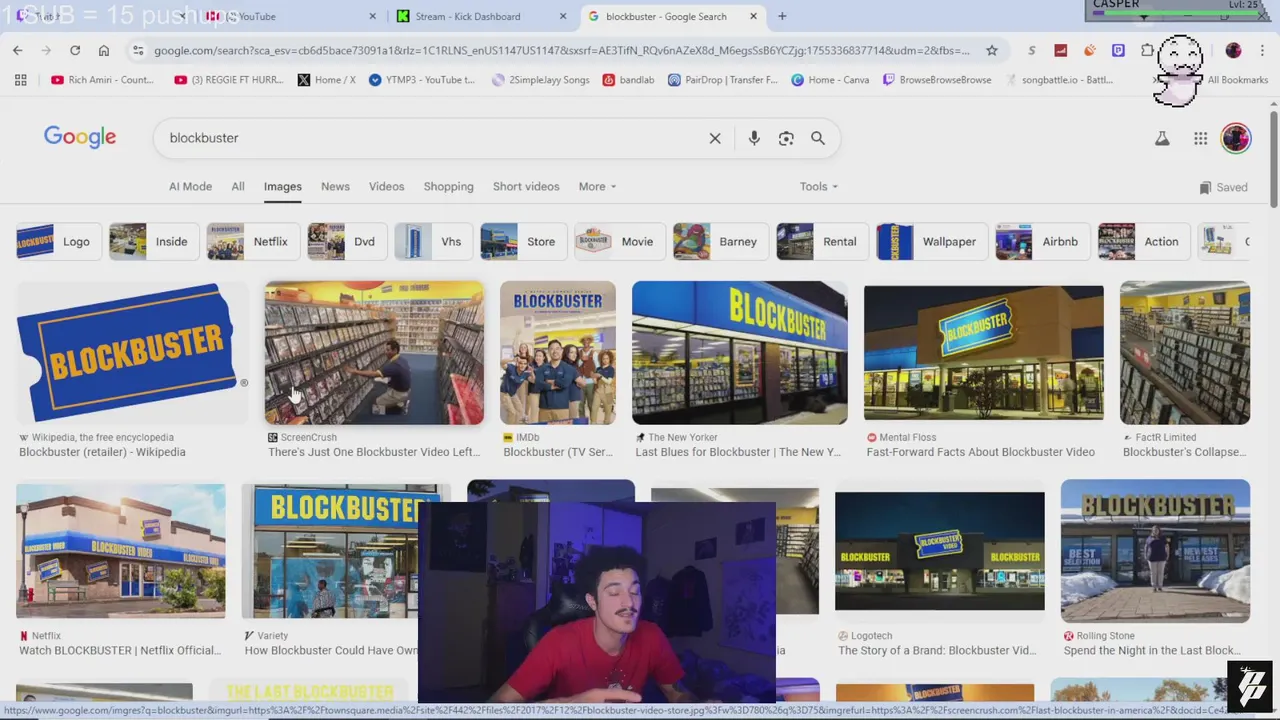1280x720 pixels.
Task: Reload the current page
Action: pyautogui.click(x=75, y=50)
